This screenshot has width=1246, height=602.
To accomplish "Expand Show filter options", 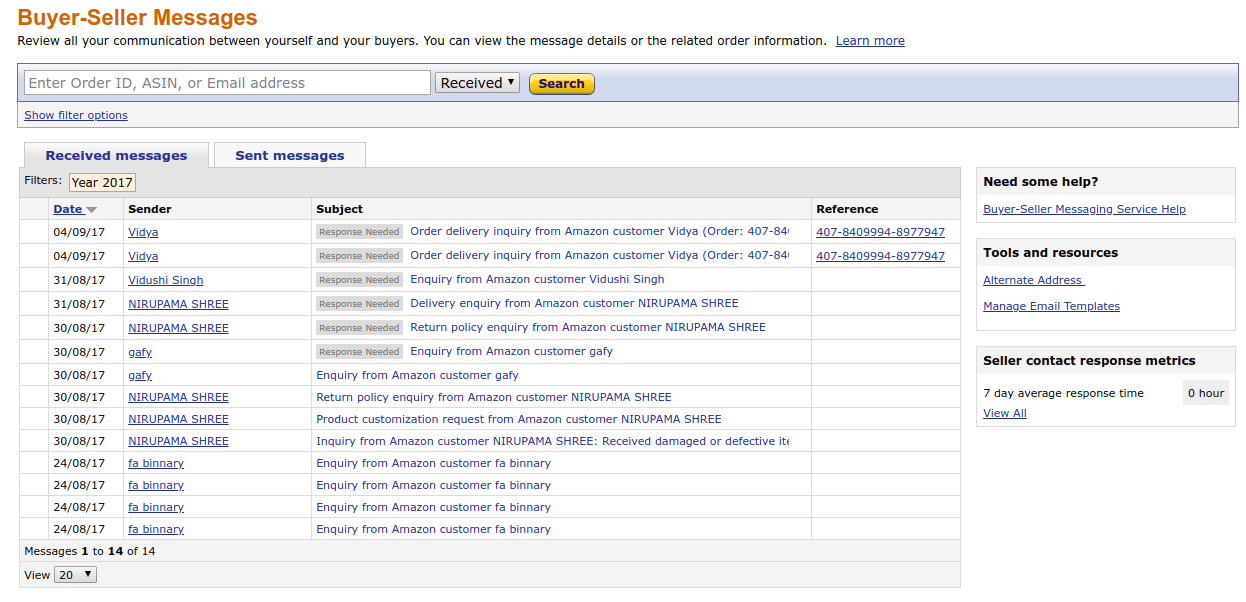I will click(75, 115).
